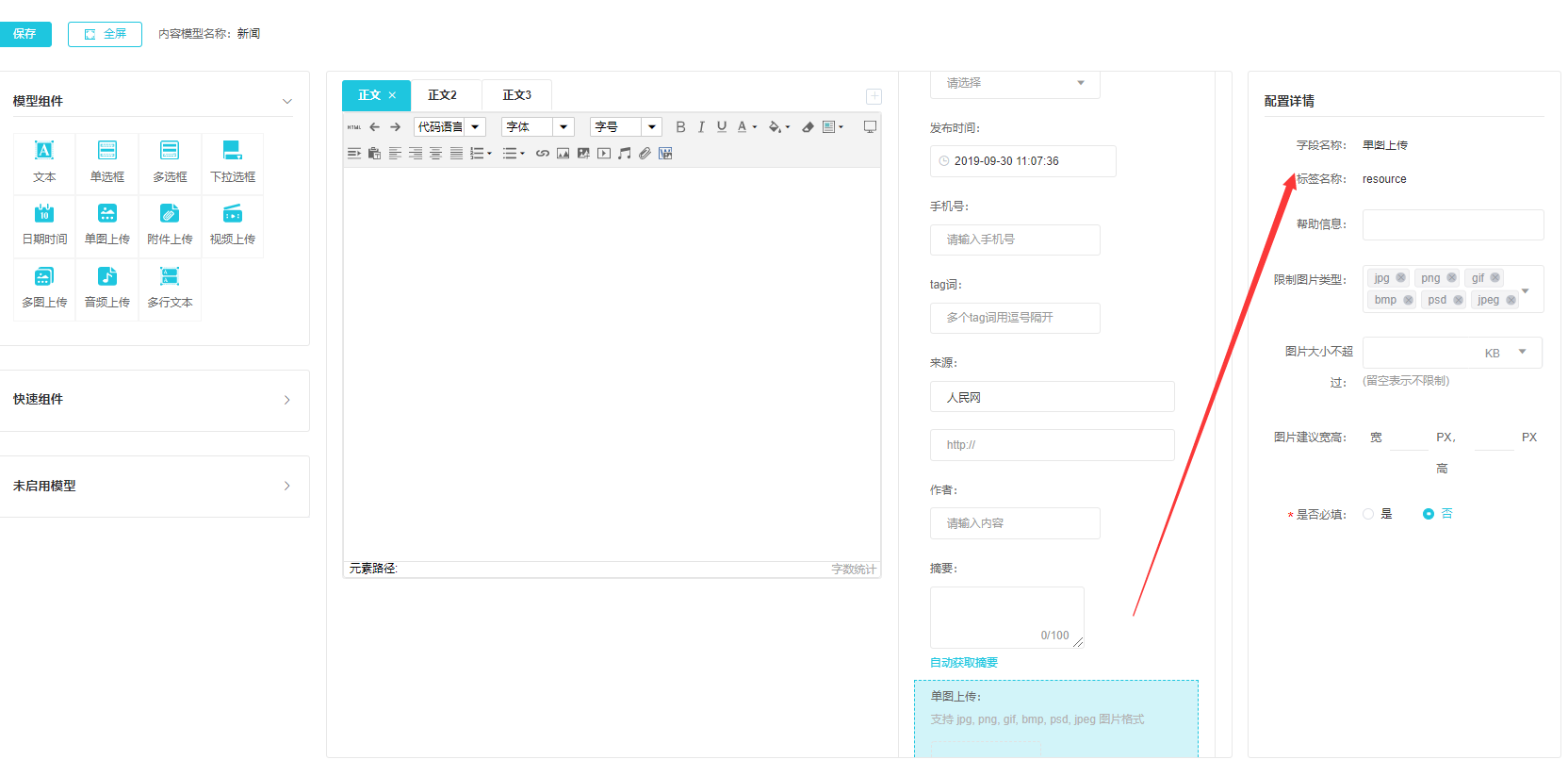
Task: Expand the 未启用模型 panel
Action: coord(287,487)
